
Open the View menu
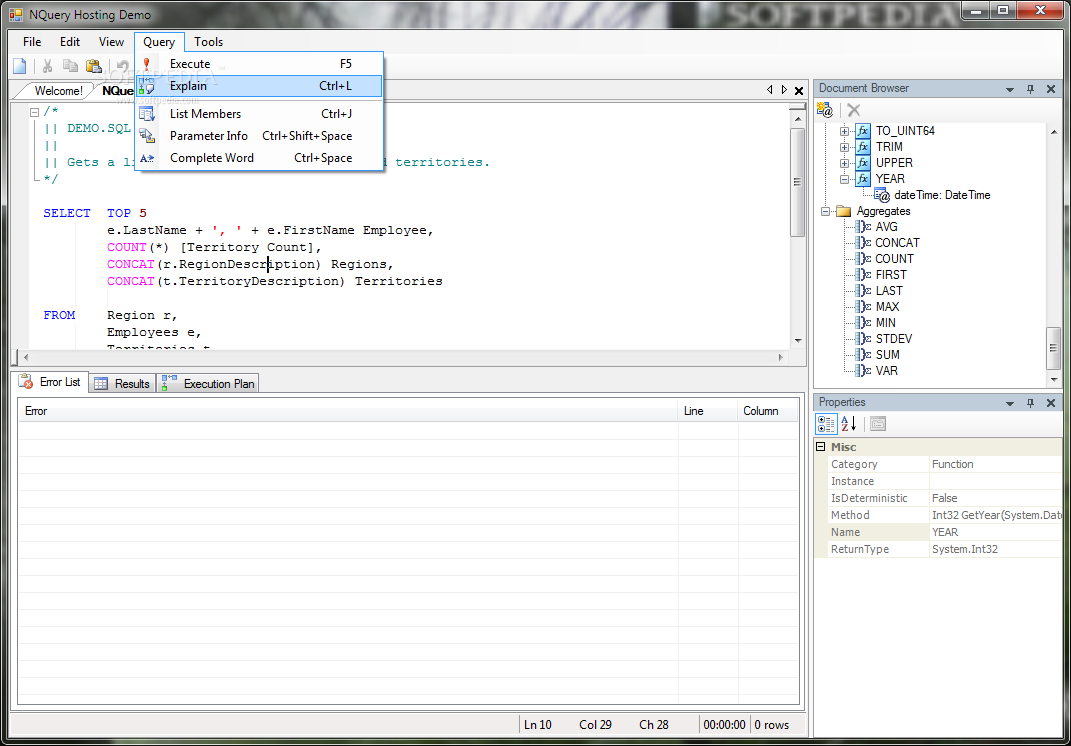pyautogui.click(x=111, y=42)
